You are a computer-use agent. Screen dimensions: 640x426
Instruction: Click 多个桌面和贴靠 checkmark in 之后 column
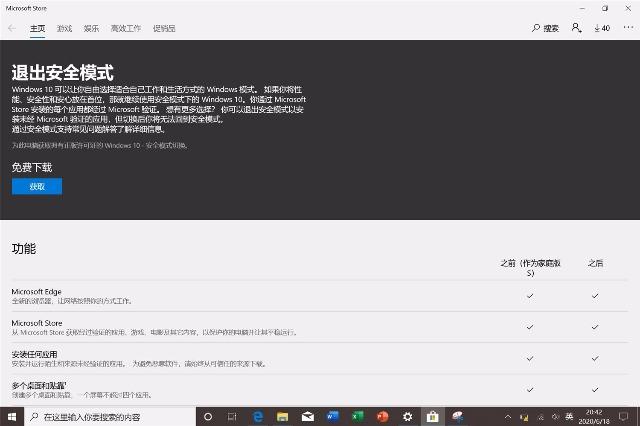[595, 390]
